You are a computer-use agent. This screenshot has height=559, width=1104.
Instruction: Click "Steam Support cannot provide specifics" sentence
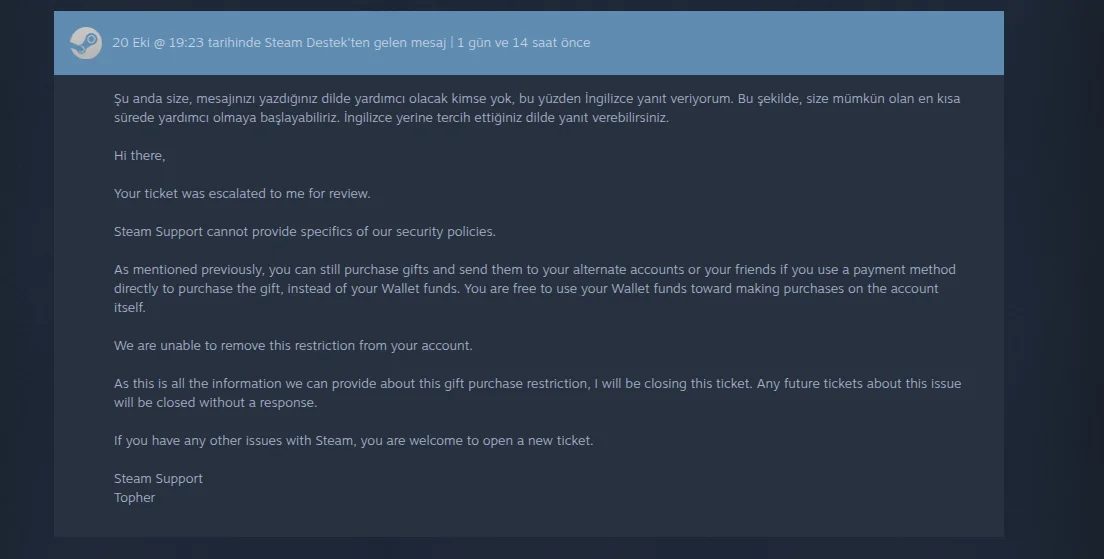[x=304, y=232]
